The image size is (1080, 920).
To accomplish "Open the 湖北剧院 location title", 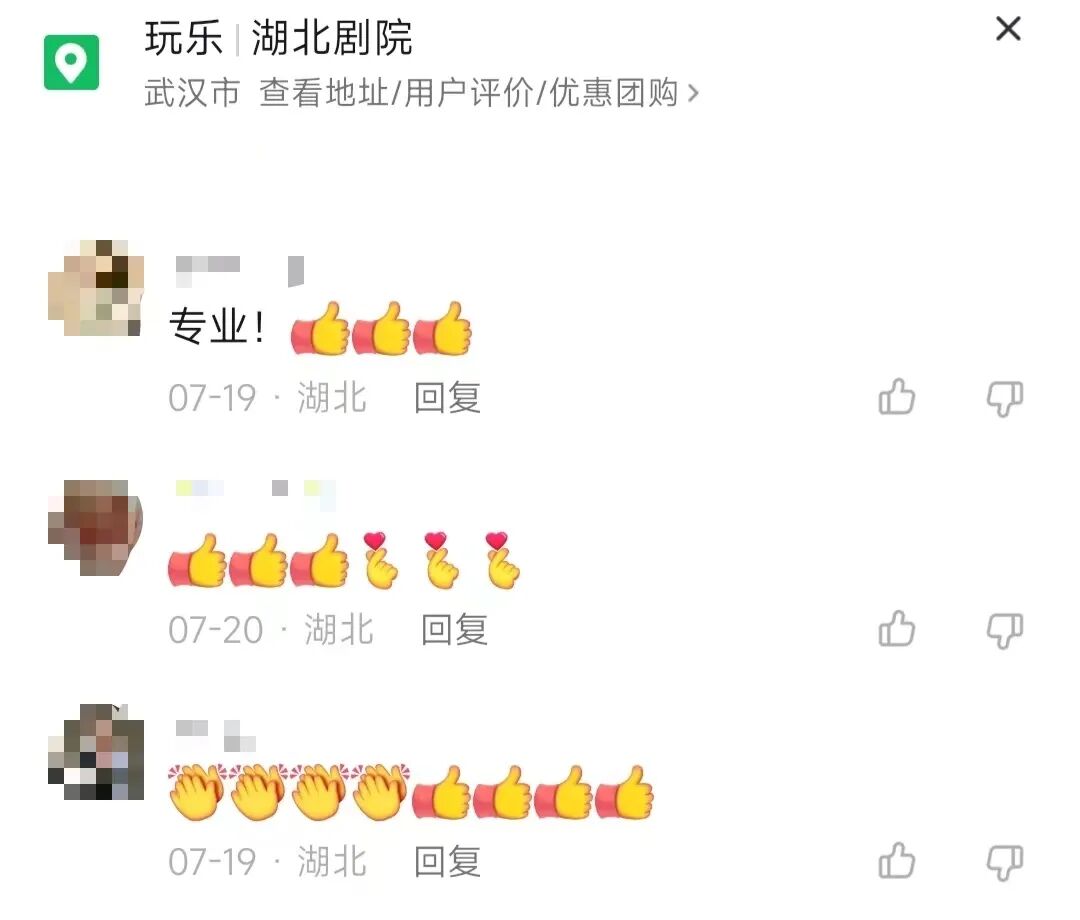I will [331, 37].
